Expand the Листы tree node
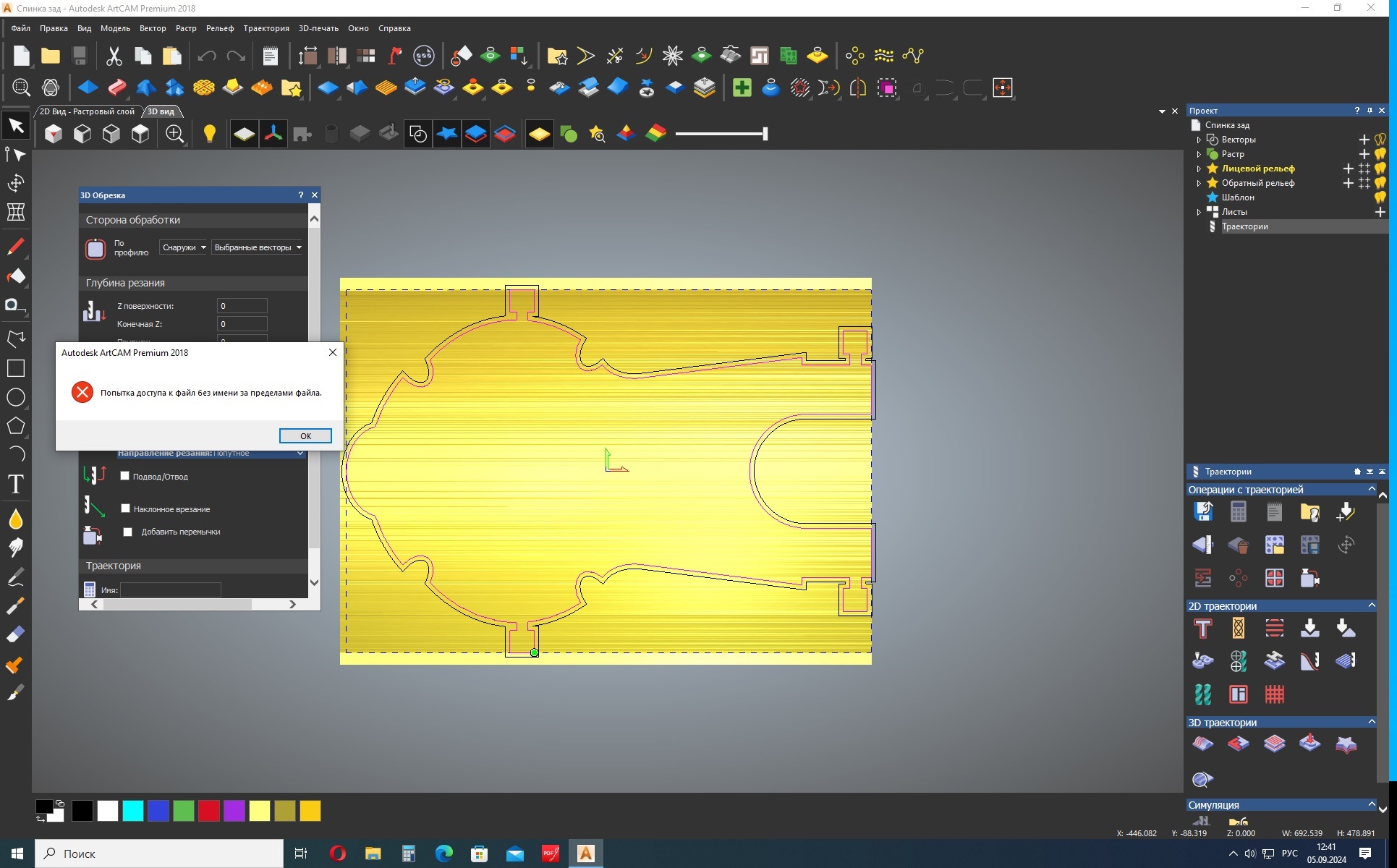Screen dimensions: 1397x868 click(1199, 212)
